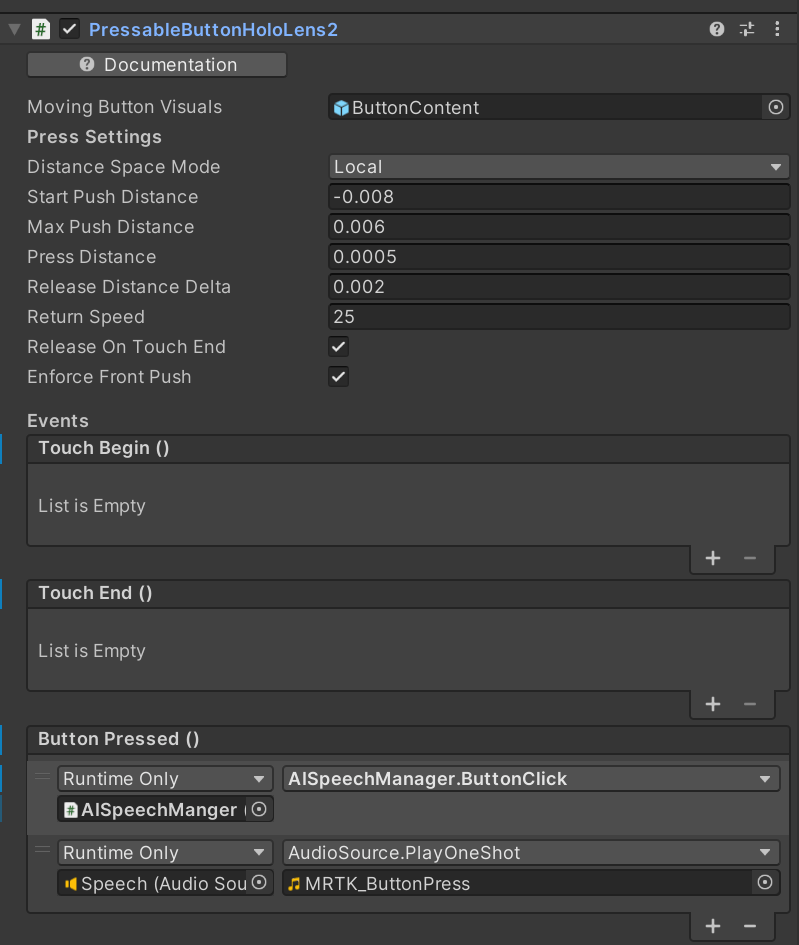Add a listener to Touch End event

[x=713, y=704]
